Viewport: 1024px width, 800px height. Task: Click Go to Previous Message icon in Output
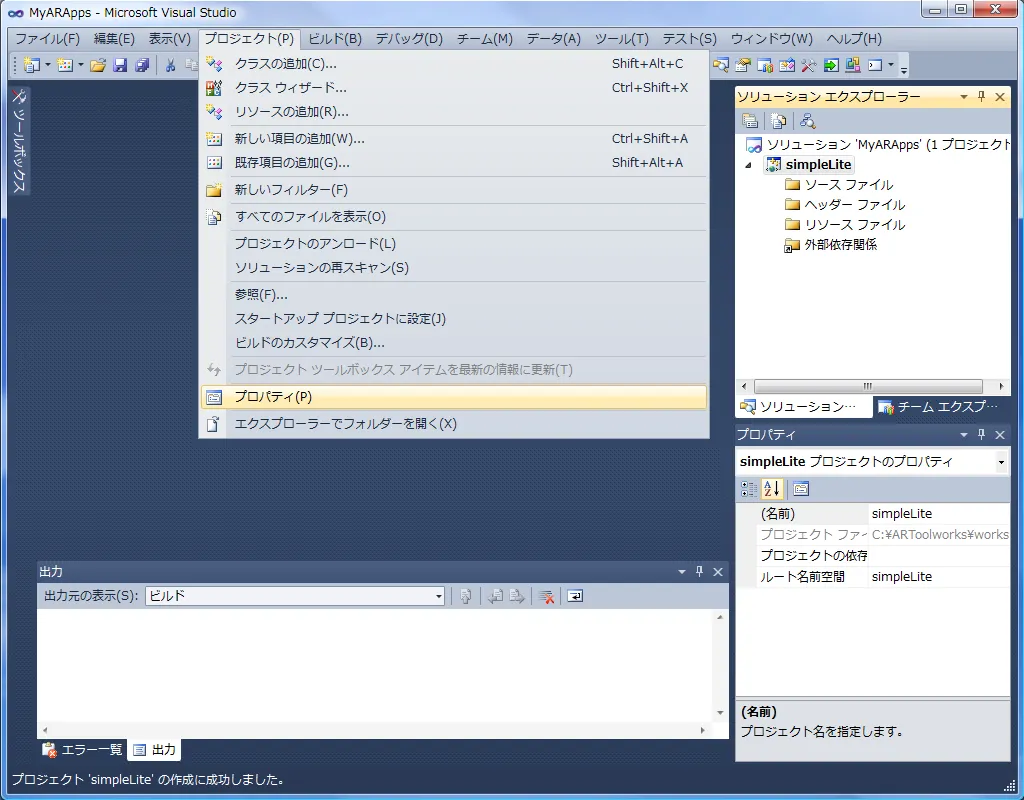[x=495, y=596]
